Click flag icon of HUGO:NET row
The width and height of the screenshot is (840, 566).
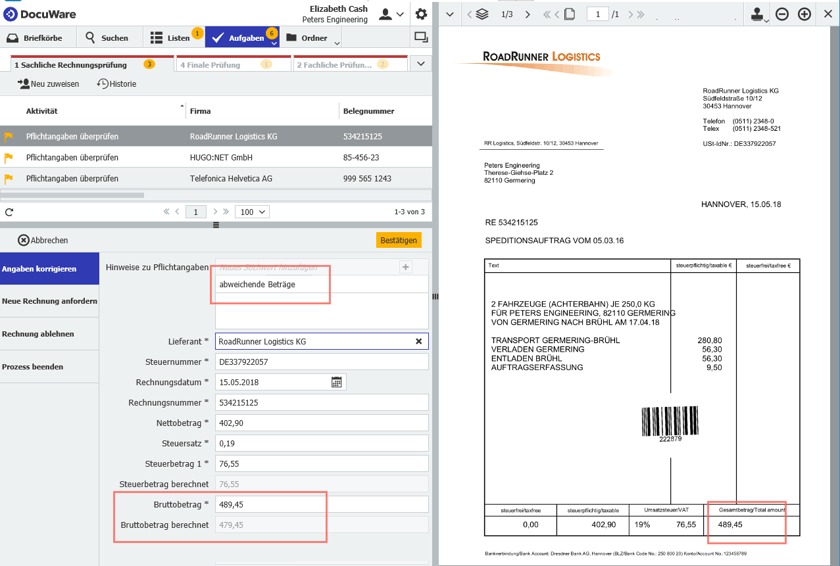[x=9, y=157]
